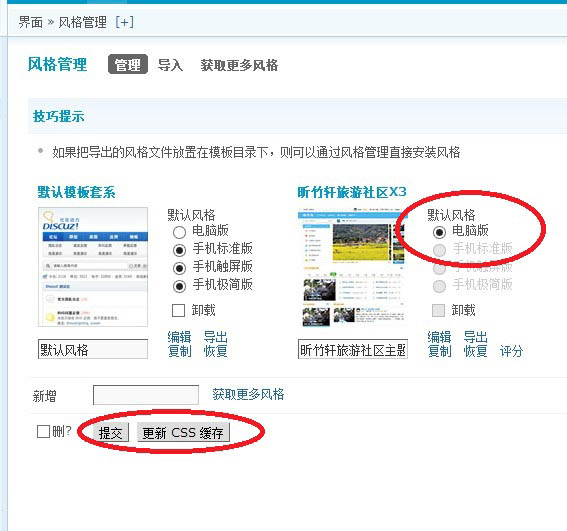Screen dimensions: 567x531
Task: Focus the 默认风格 name input field
Action: (93, 349)
